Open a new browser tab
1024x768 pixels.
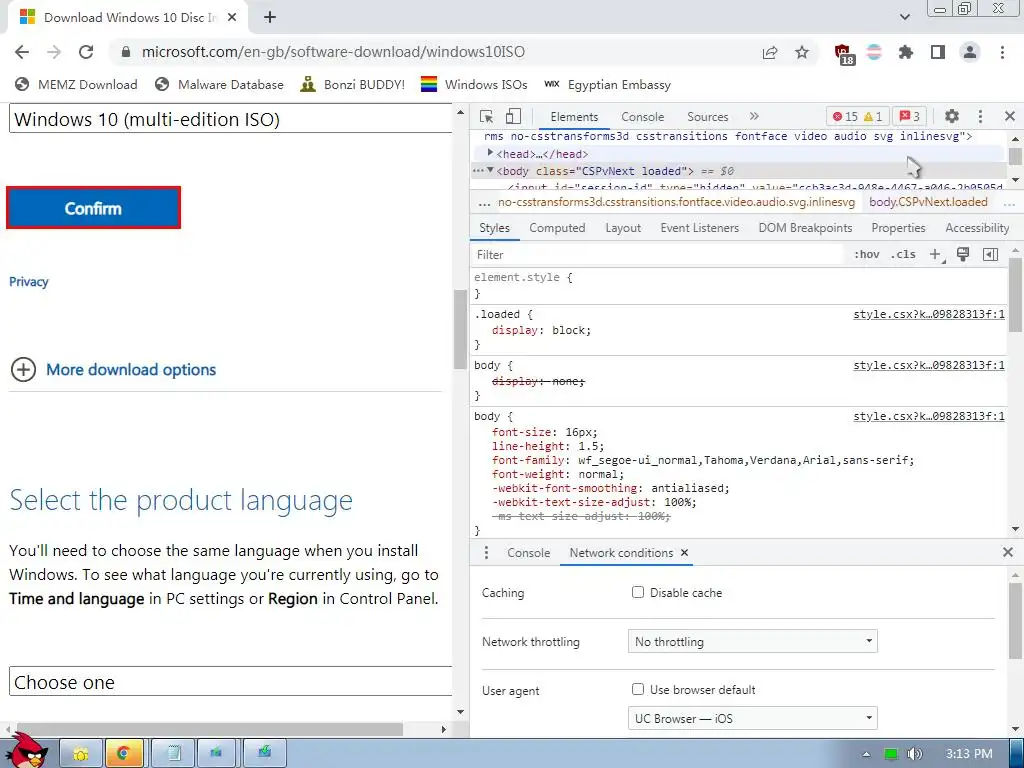point(270,18)
